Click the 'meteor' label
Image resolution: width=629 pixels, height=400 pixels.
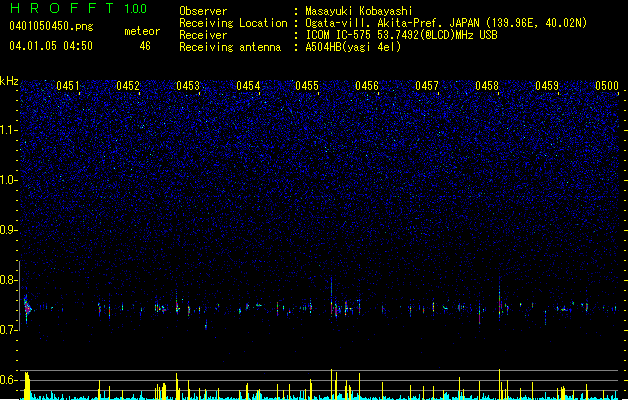coord(142,31)
